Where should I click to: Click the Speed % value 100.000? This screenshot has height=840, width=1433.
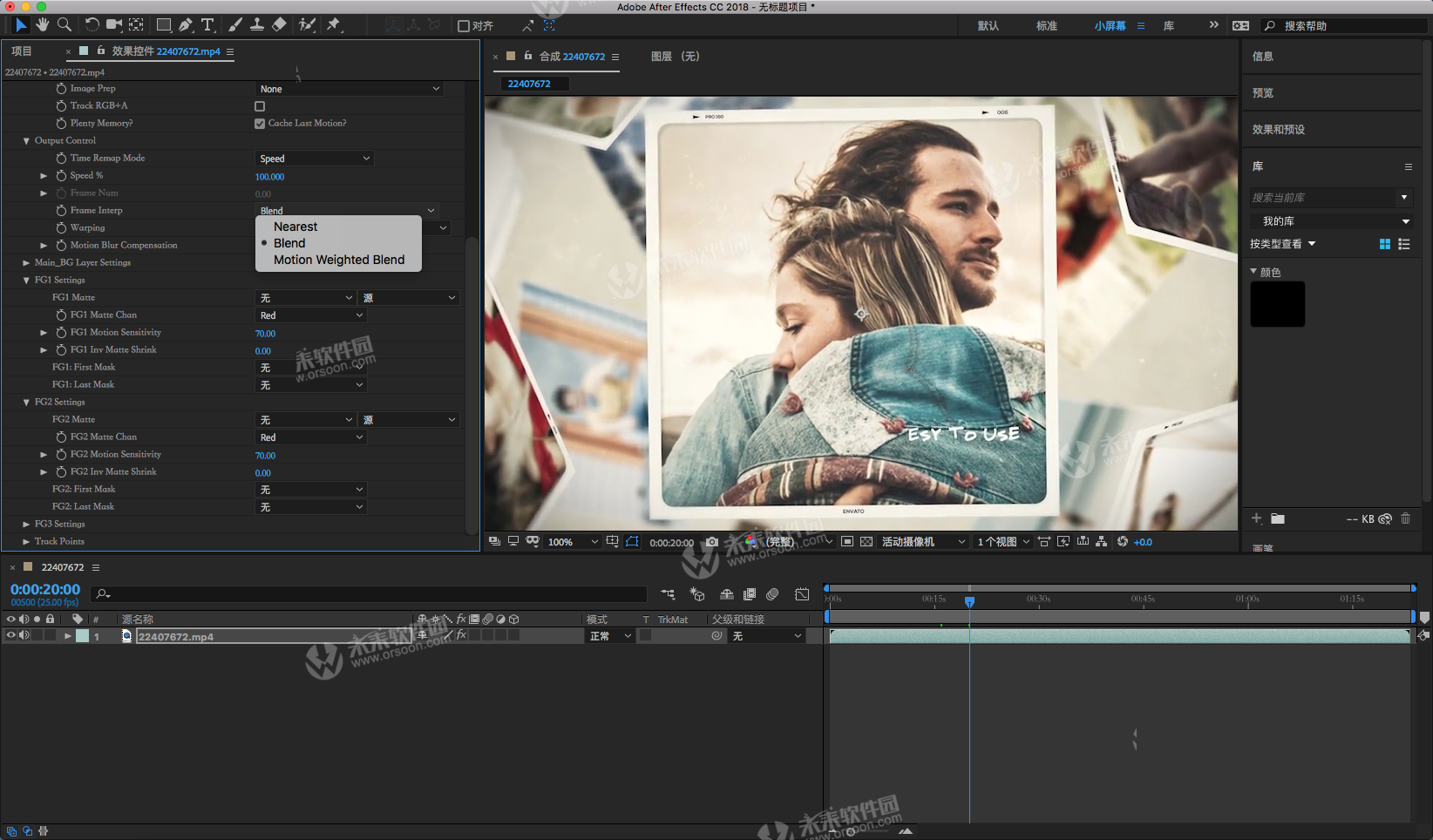(x=269, y=177)
